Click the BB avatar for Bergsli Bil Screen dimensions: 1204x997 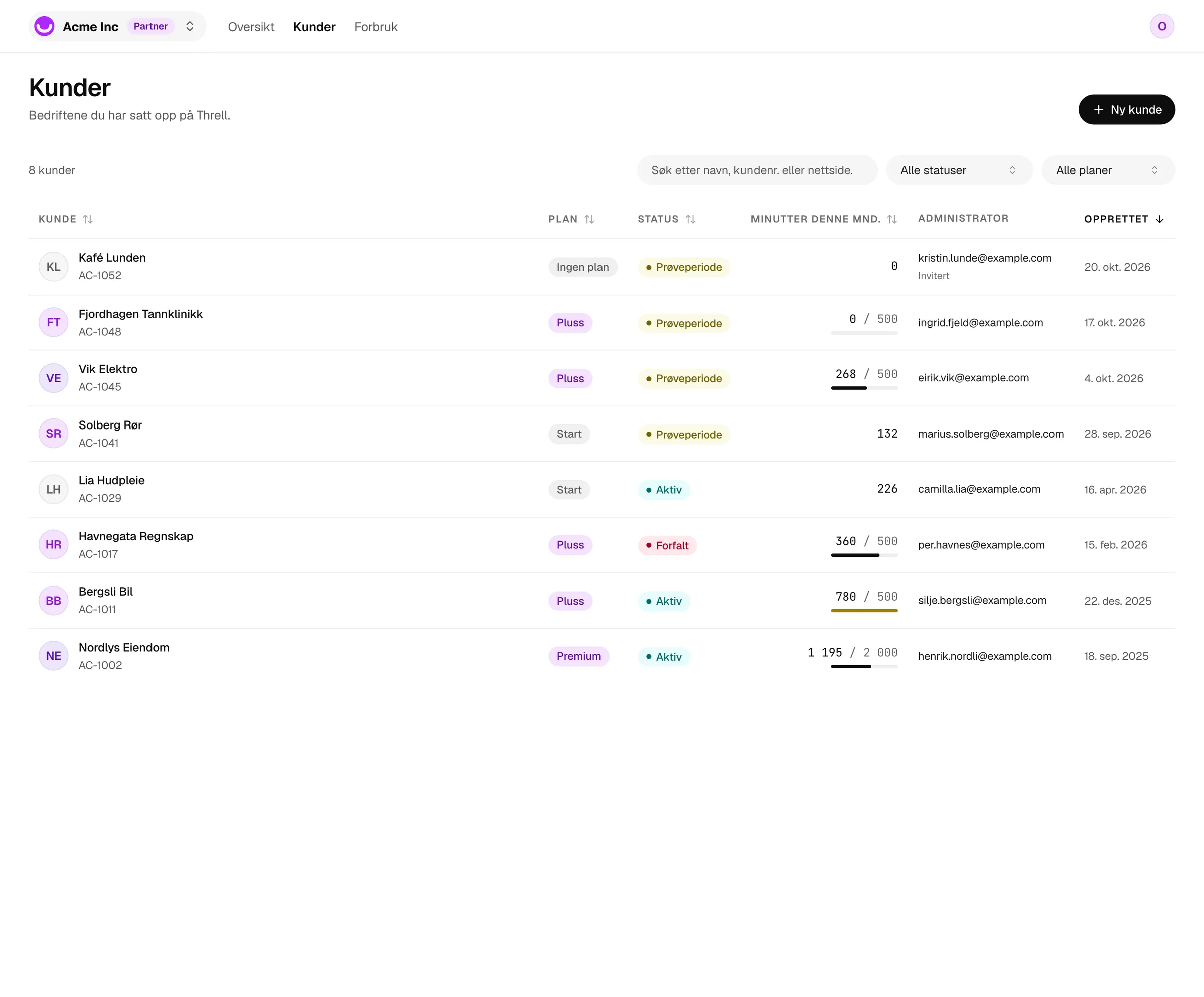coord(53,600)
